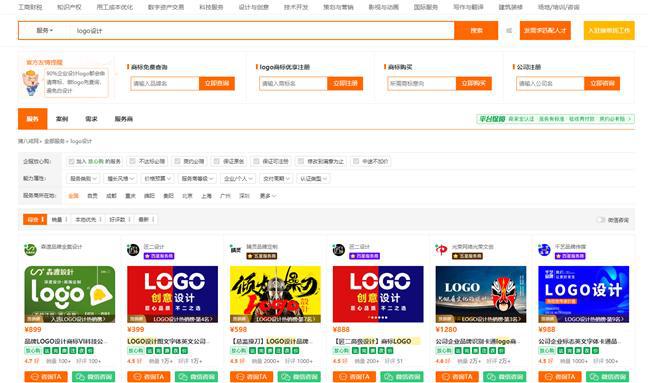Check the 修改到满意为止 filter box
The image size is (650, 383).
[x=301, y=161]
